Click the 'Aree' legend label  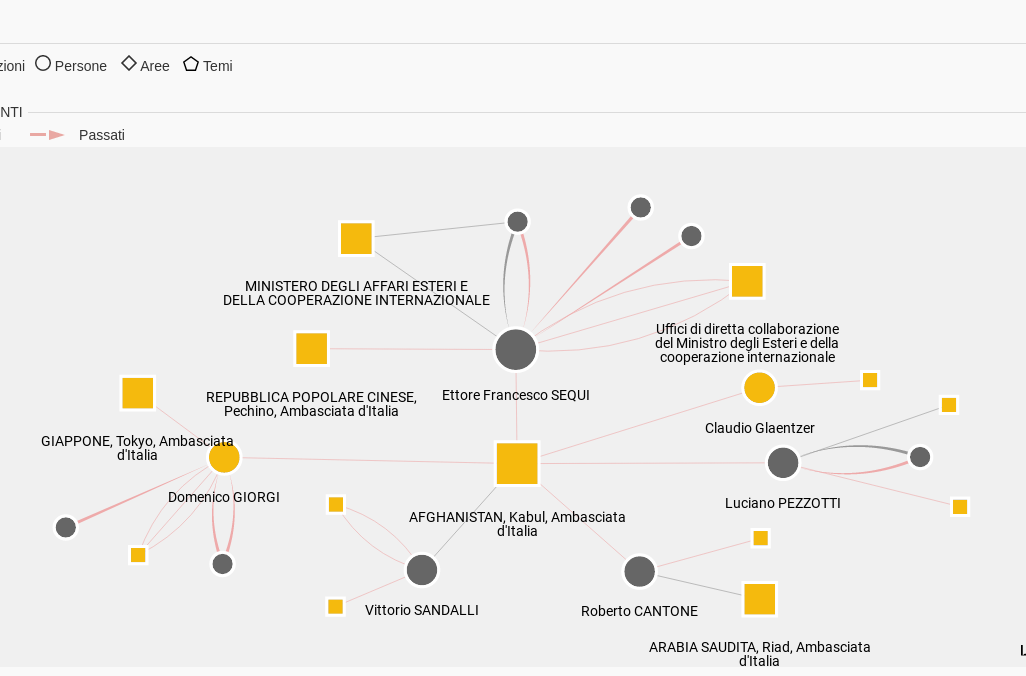(x=154, y=66)
